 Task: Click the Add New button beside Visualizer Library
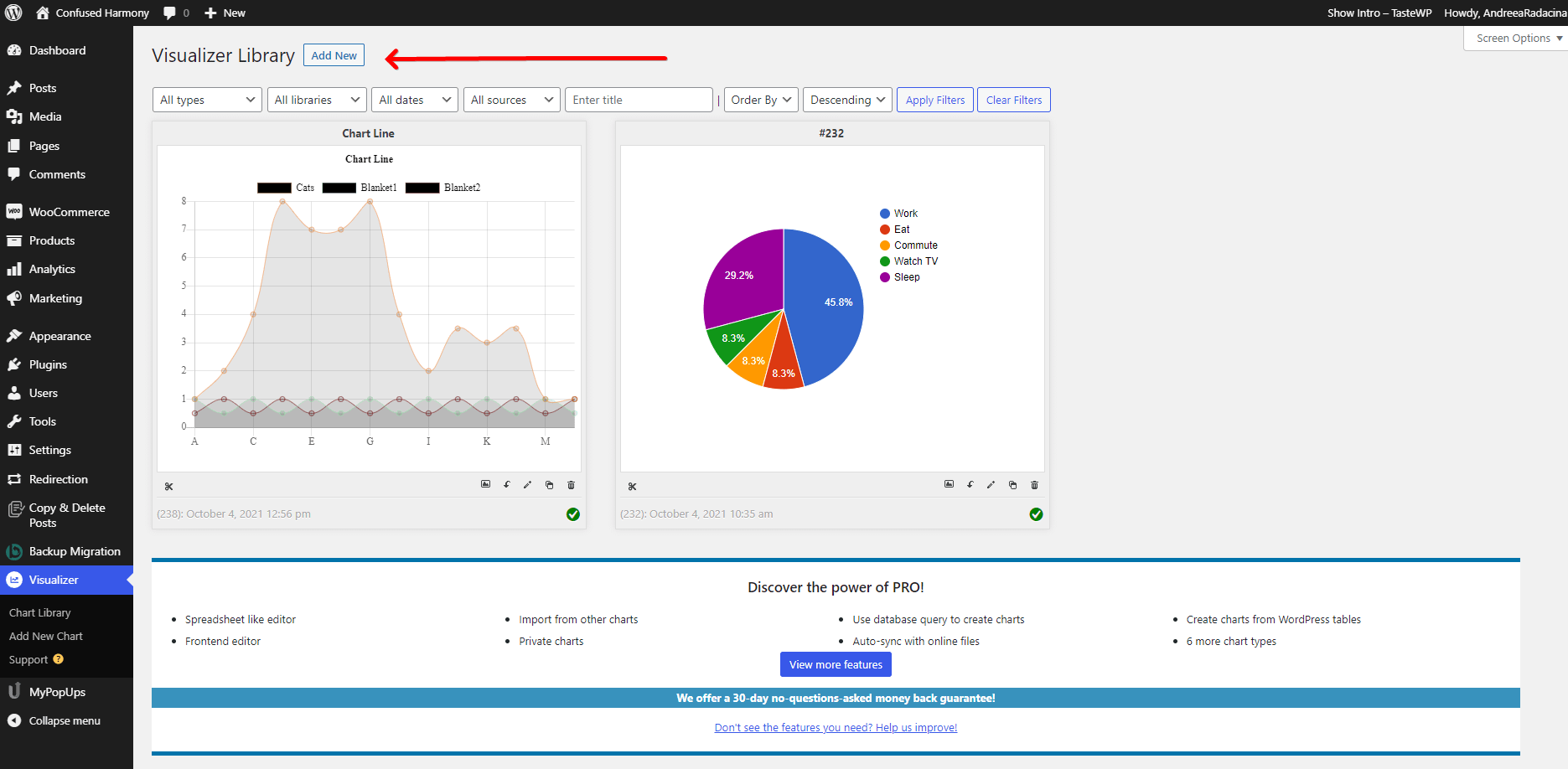click(334, 55)
